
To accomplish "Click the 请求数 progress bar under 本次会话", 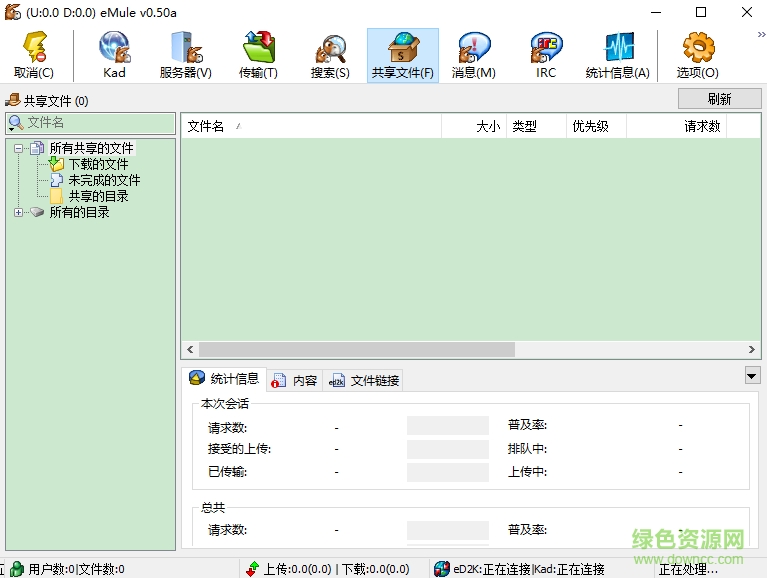I will coord(448,425).
